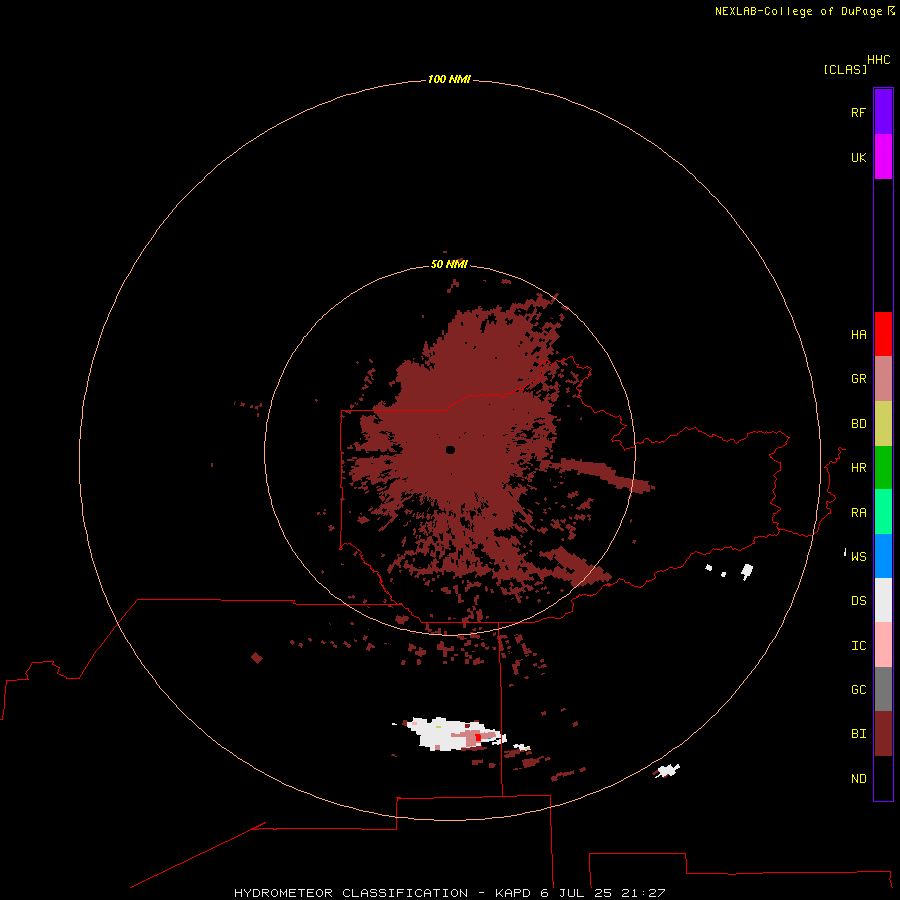This screenshot has height=900, width=900.
Task: Select the GR legend color block
Action: [x=883, y=379]
